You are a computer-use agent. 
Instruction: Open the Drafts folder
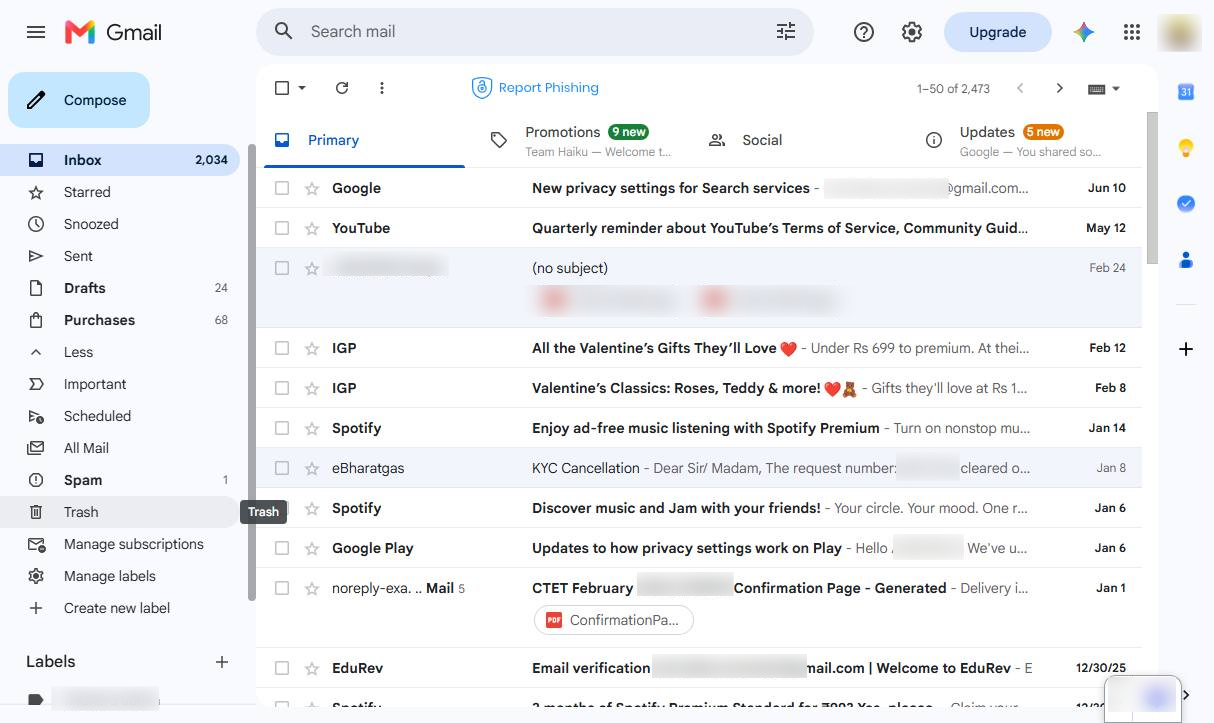120,288
